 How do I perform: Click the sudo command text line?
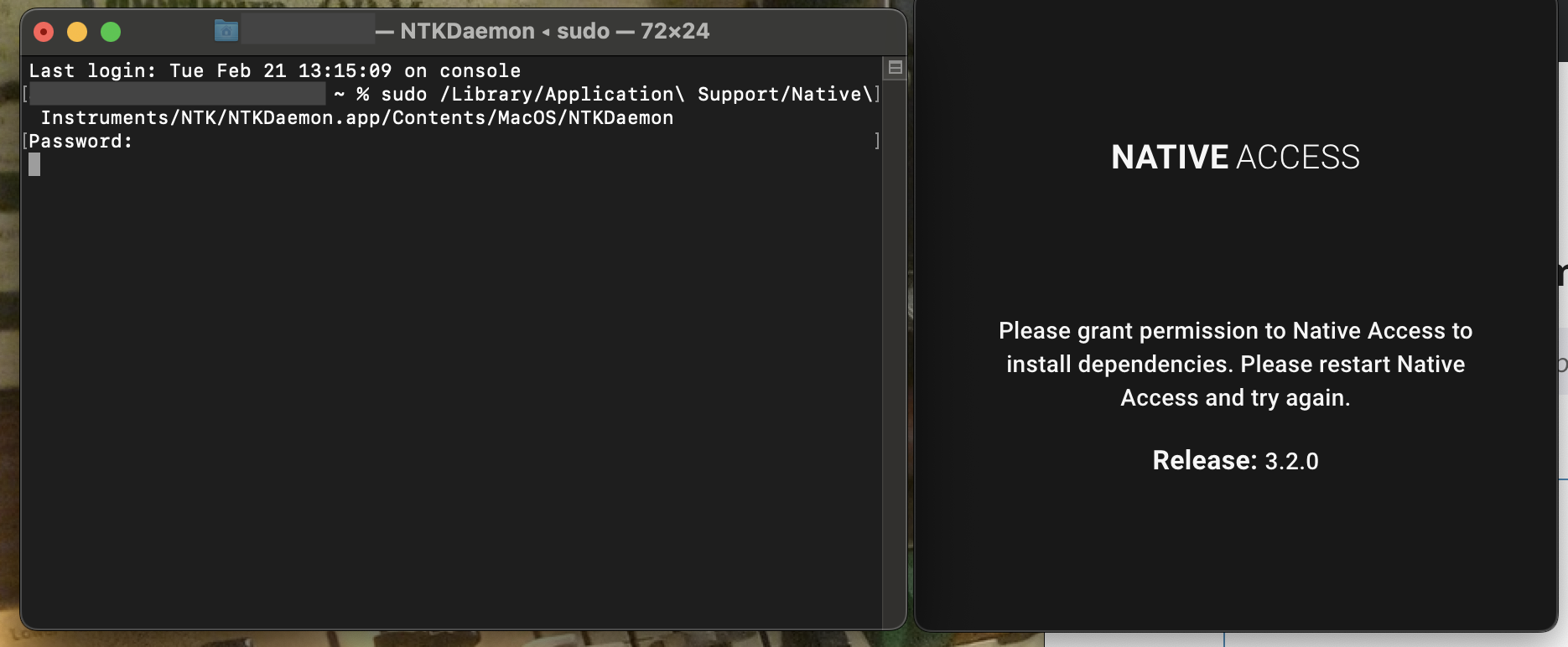coord(617,94)
